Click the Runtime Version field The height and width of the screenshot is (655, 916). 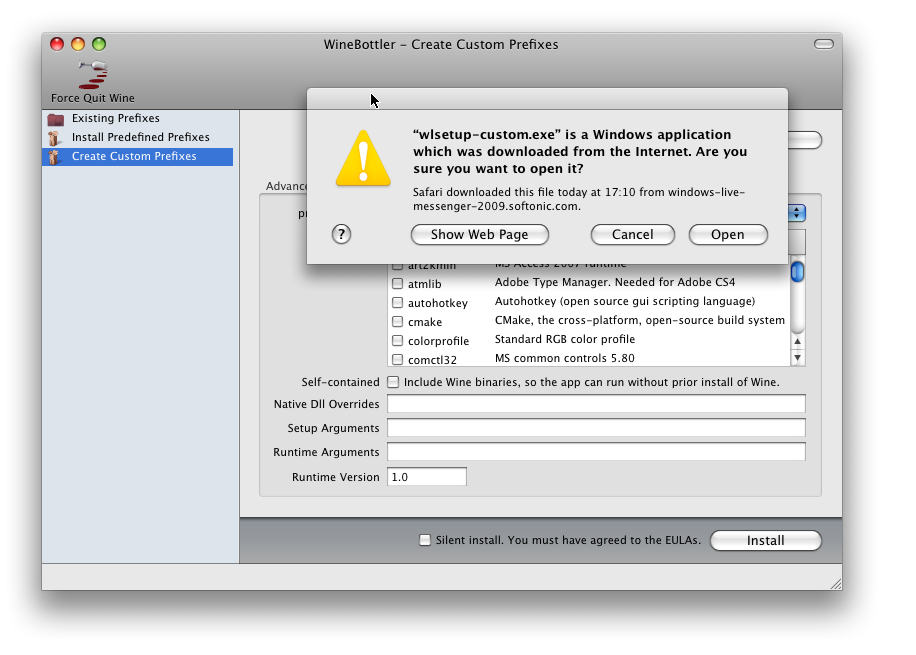point(427,477)
